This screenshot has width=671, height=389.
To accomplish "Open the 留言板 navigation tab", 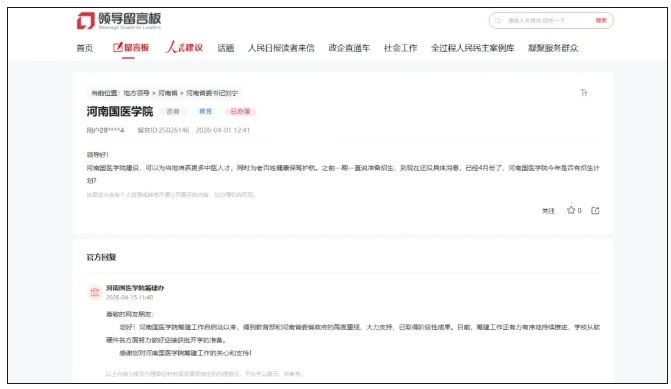I will (x=131, y=48).
